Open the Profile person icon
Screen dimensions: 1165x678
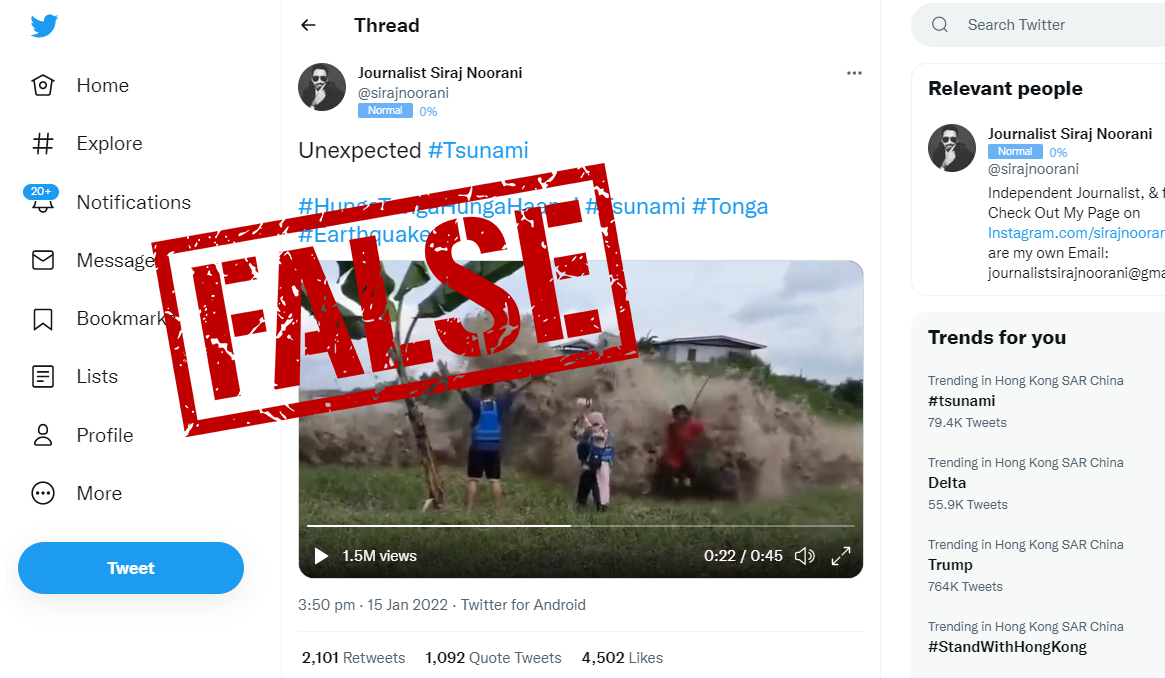pyautogui.click(x=43, y=435)
